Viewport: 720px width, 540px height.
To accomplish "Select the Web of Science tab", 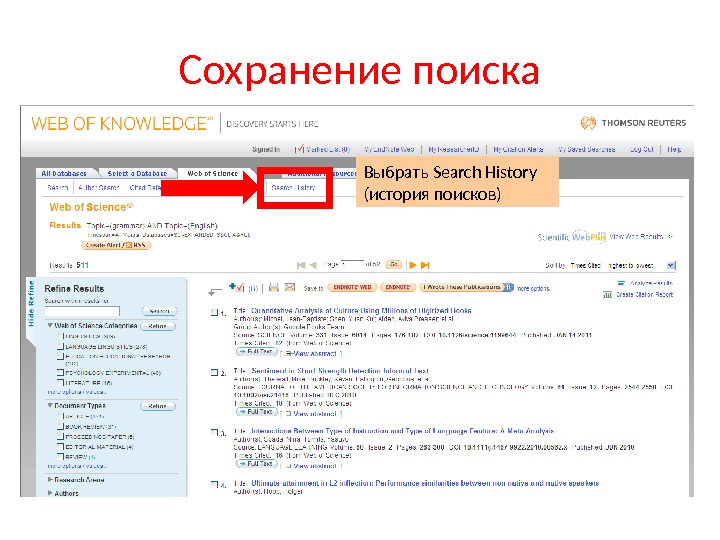I will point(213,173).
